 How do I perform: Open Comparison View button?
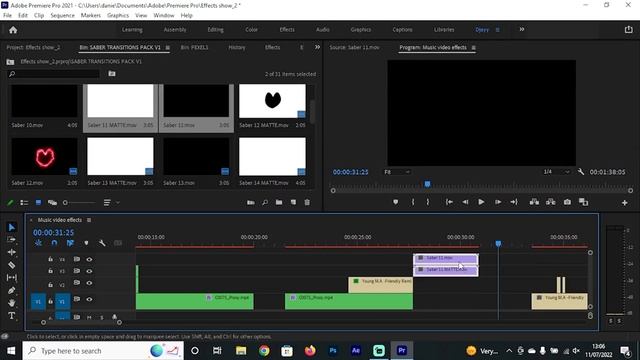pyautogui.click(x=583, y=202)
